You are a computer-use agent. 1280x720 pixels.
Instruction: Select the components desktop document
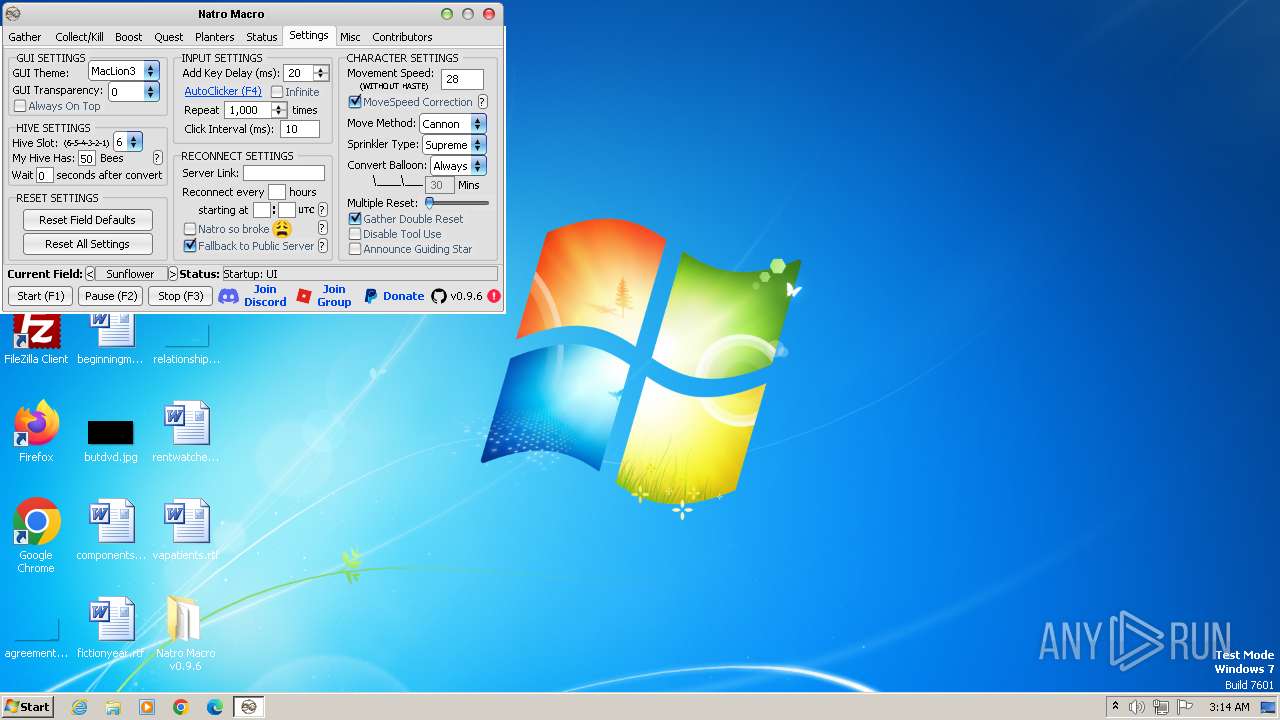[111, 529]
